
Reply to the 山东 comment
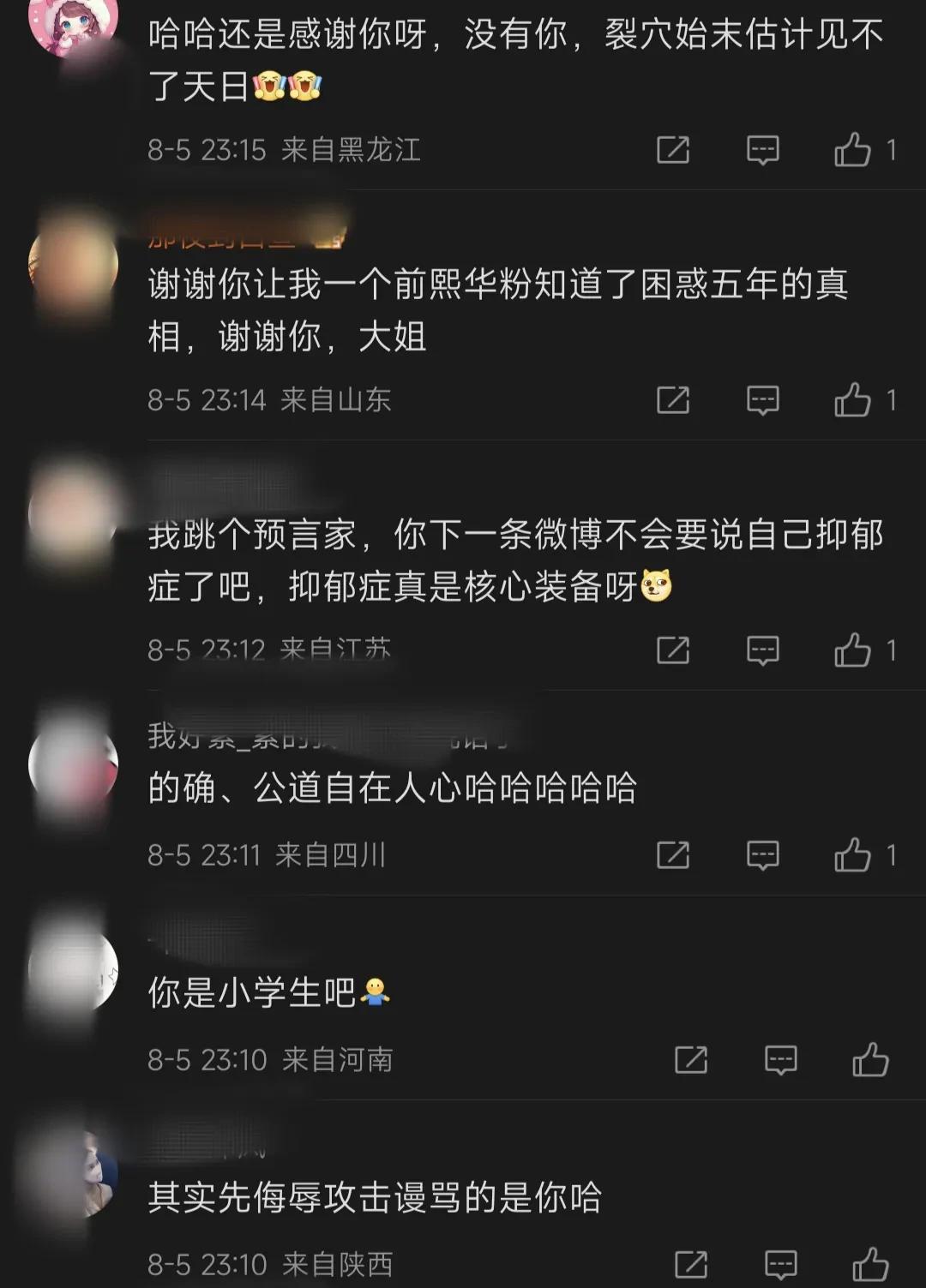[x=762, y=399]
